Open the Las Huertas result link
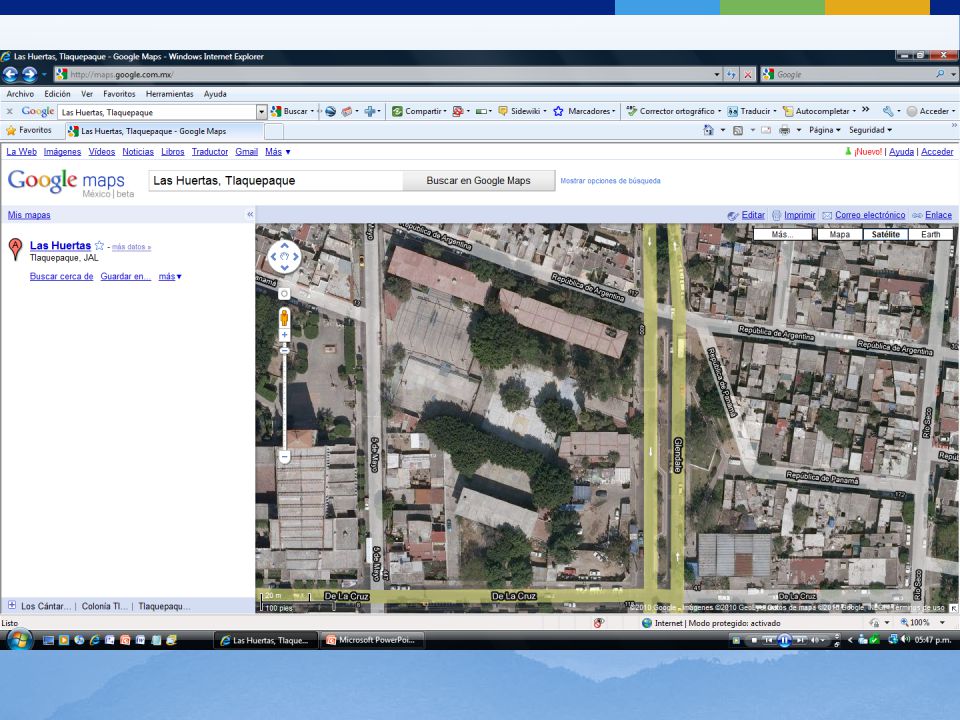This screenshot has height=720, width=960. (60, 246)
